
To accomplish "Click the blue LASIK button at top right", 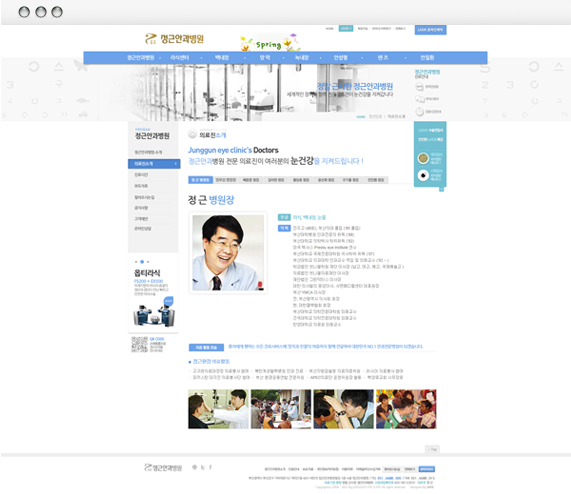I will 430,30.
